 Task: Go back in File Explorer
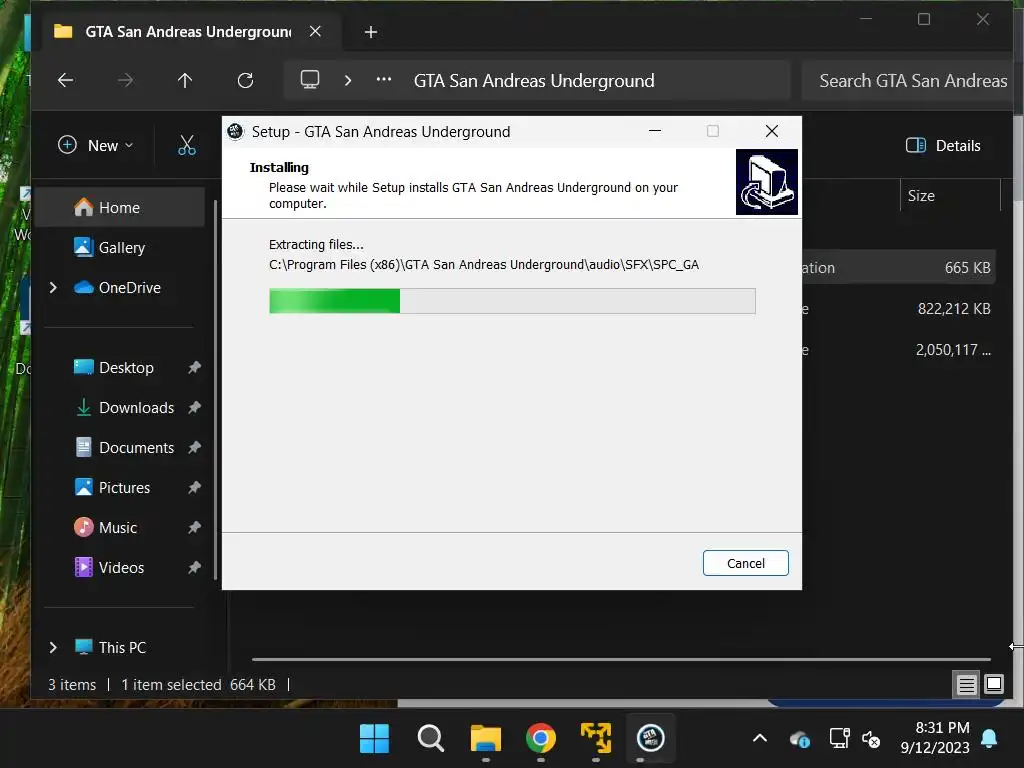(66, 80)
